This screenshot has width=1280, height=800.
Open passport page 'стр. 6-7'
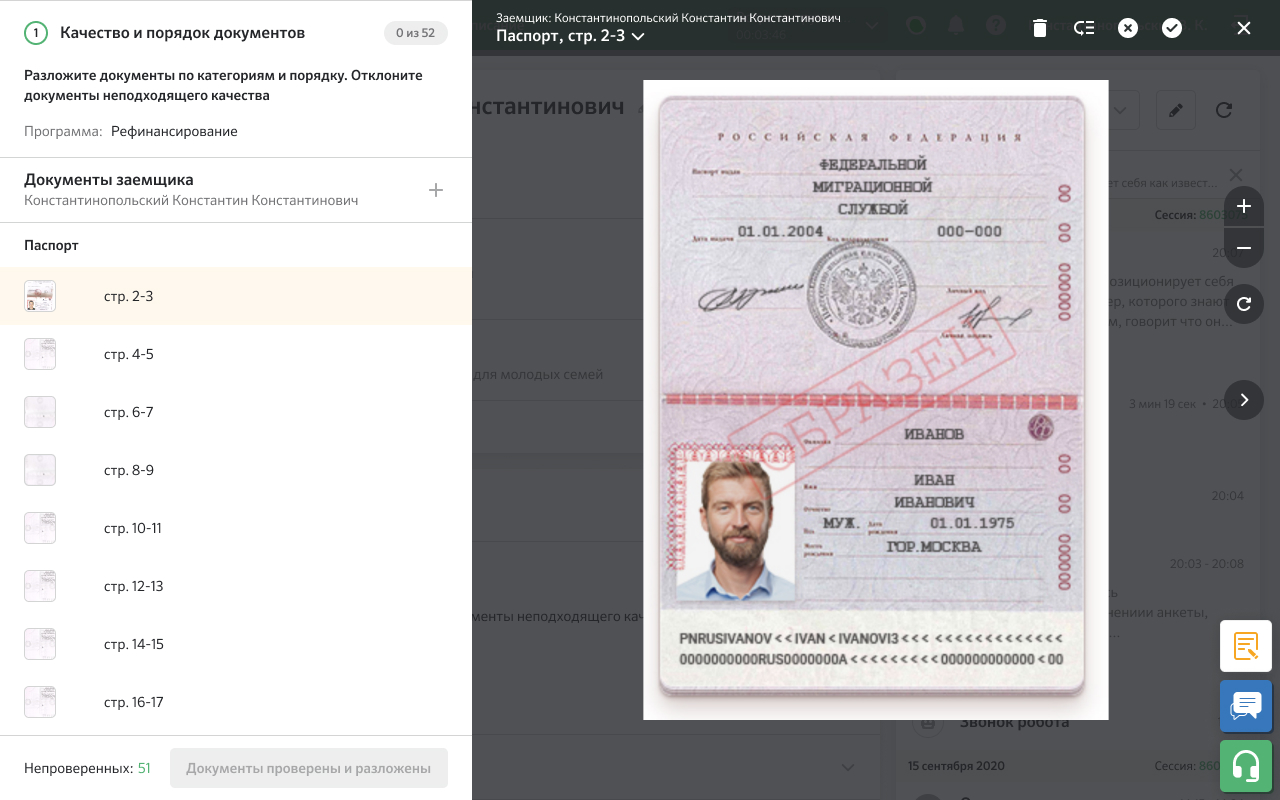coord(236,412)
